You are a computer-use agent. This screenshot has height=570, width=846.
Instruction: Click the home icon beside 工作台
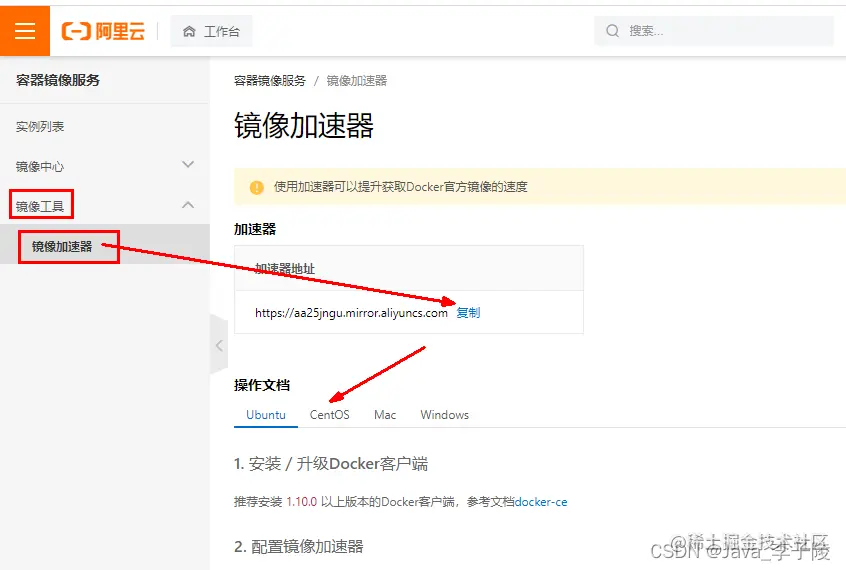(x=189, y=31)
